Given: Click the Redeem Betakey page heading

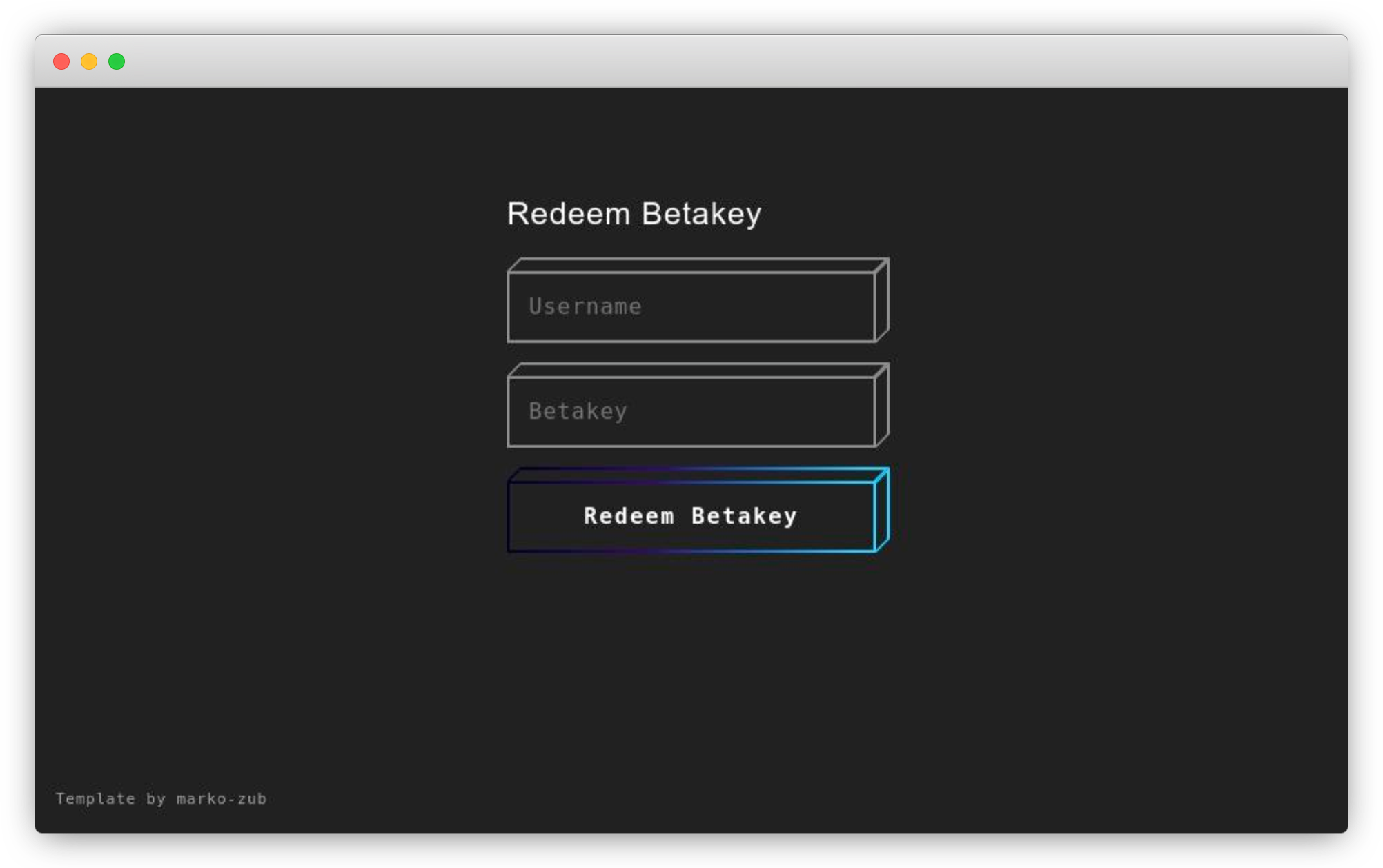Looking at the screenshot, I should point(634,214).
